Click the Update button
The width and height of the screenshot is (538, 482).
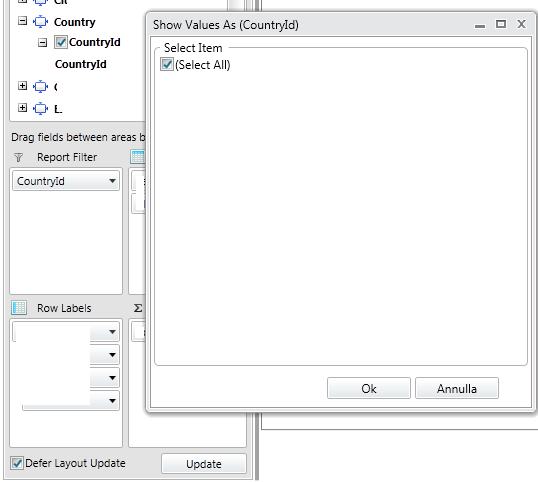point(204,464)
